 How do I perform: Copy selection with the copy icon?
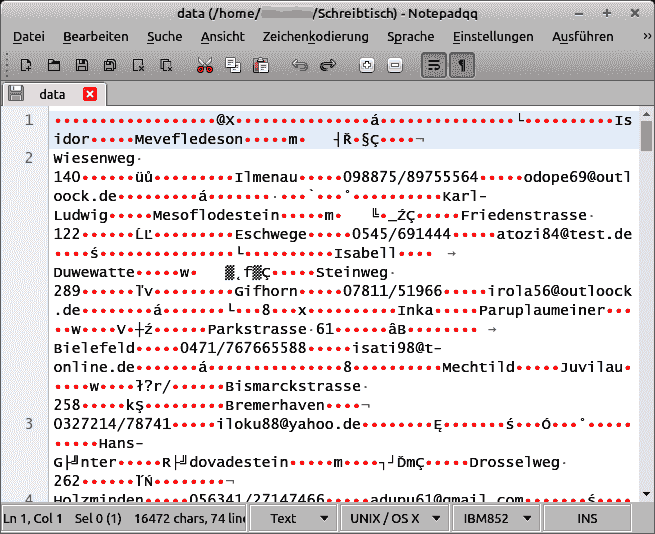(x=233, y=65)
